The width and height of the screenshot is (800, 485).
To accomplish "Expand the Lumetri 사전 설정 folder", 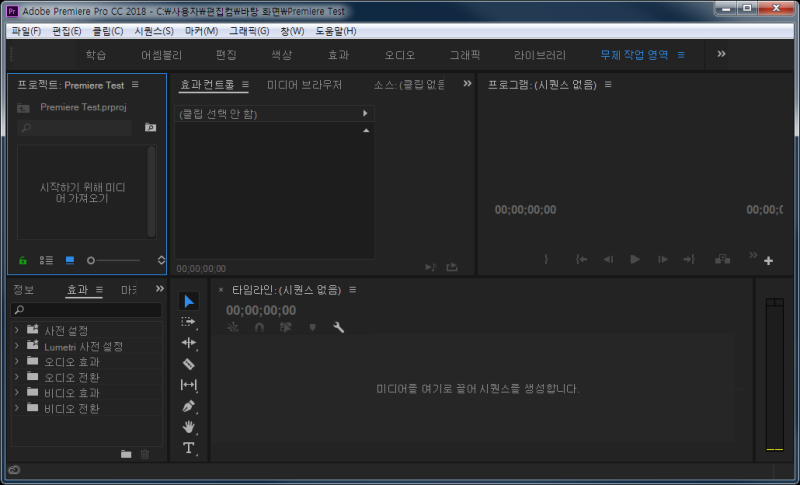I will click(16, 346).
